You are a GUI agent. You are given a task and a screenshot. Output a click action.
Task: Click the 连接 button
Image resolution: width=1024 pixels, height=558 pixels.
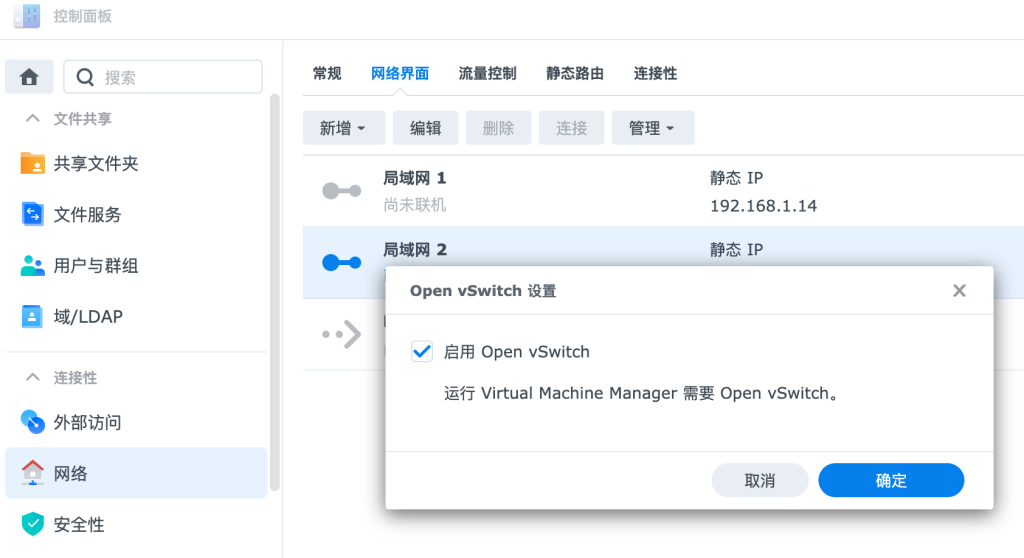click(571, 128)
